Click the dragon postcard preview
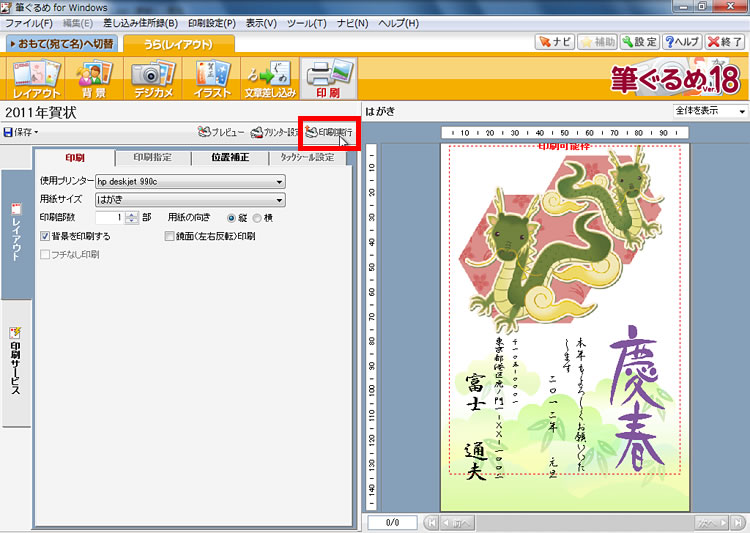Image resolution: width=750 pixels, height=533 pixels. coord(565,327)
